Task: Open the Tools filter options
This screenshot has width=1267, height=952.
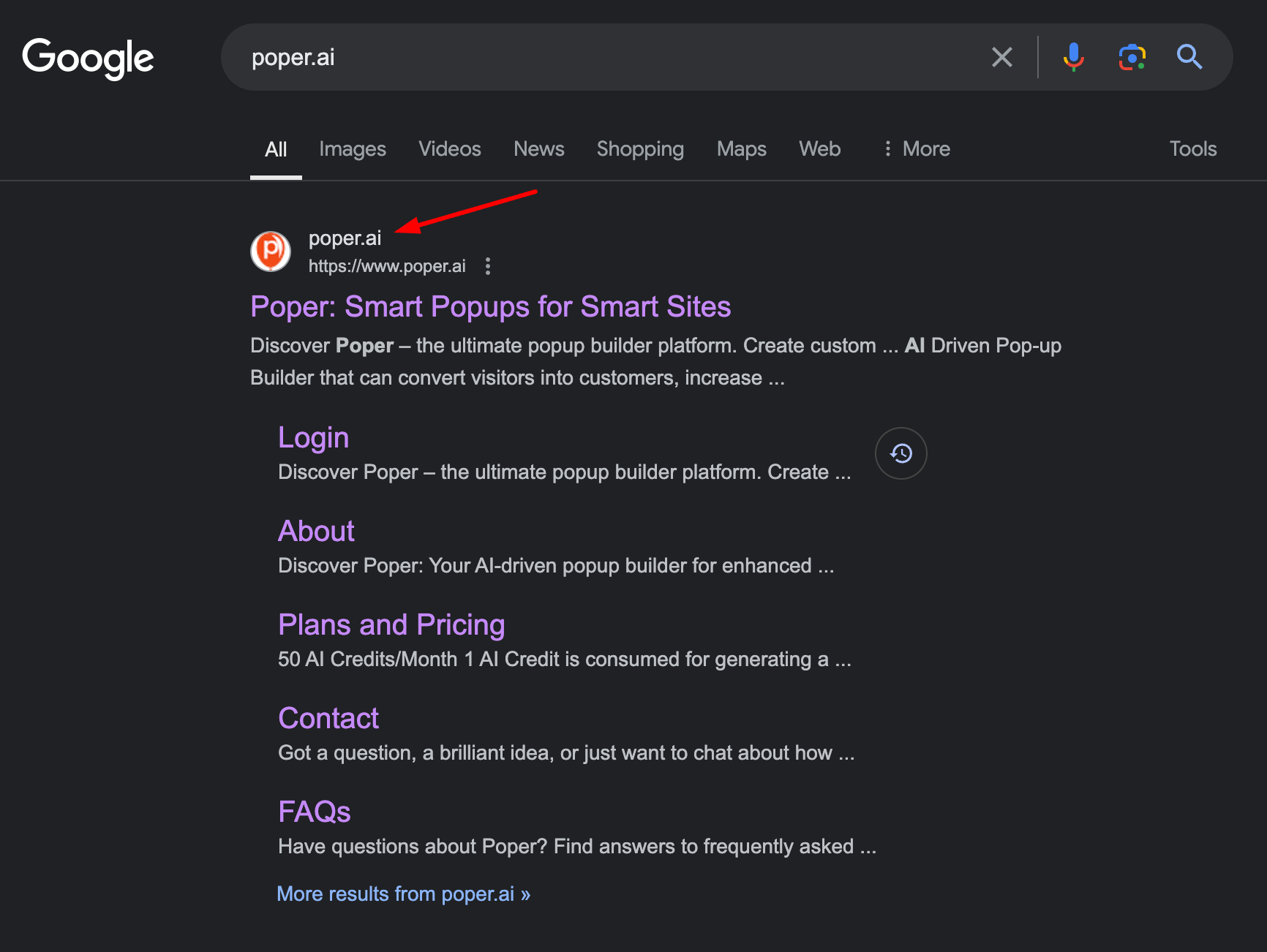Action: (1192, 148)
